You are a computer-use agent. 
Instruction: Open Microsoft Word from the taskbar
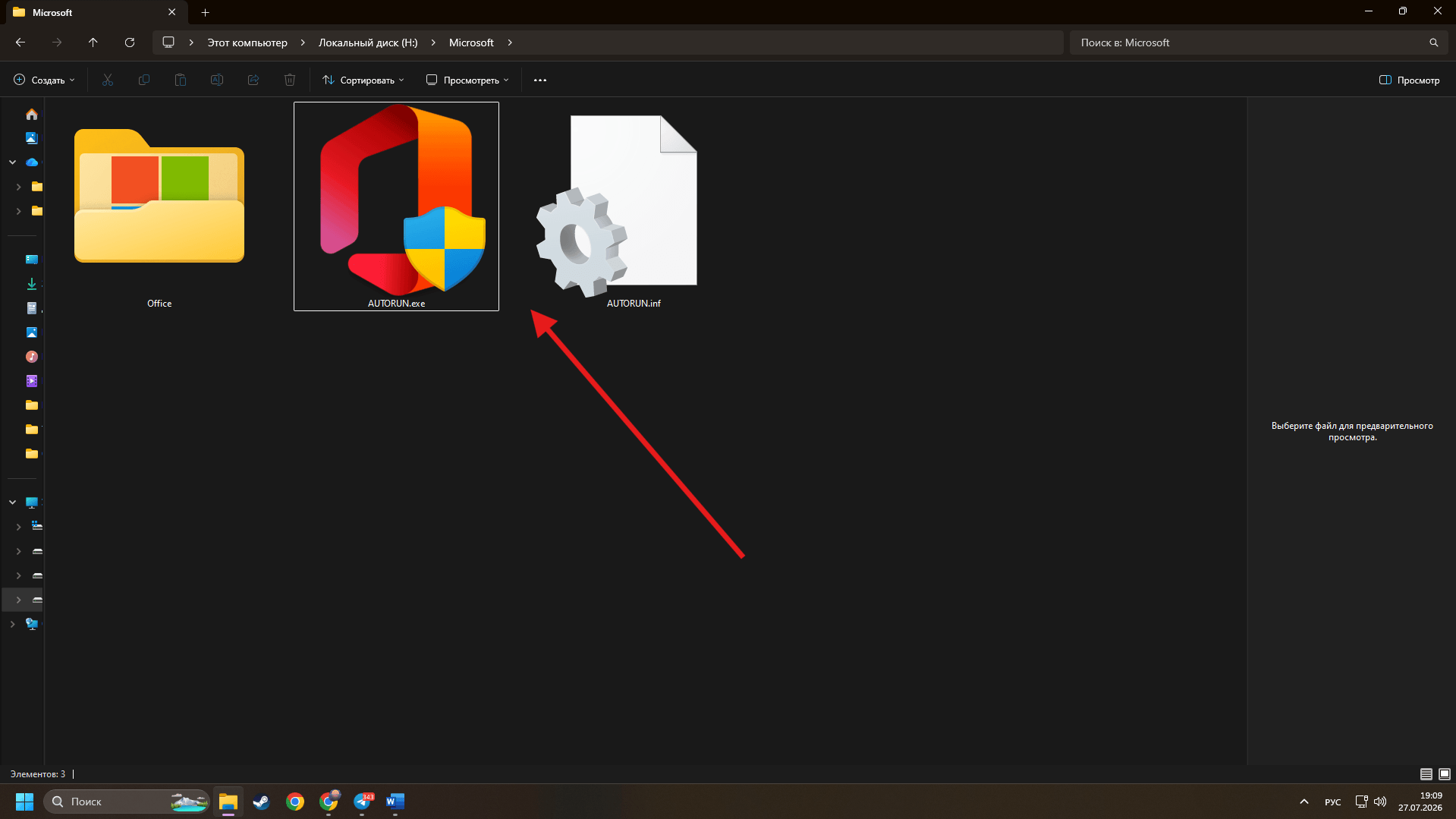click(395, 802)
